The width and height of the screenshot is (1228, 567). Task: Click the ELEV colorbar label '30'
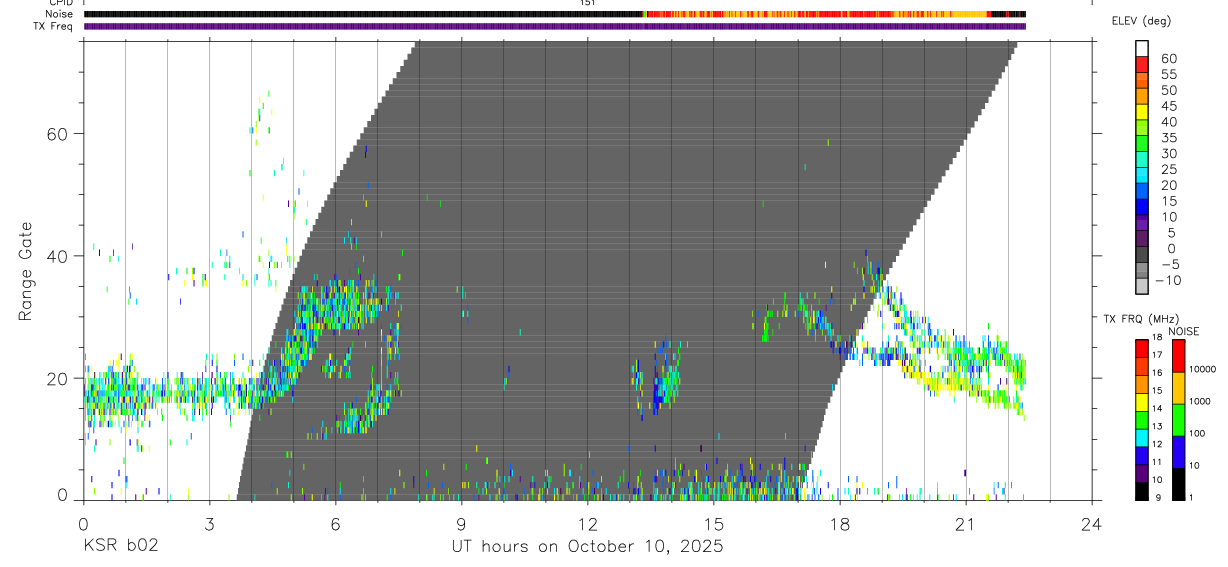pyautogui.click(x=1168, y=153)
